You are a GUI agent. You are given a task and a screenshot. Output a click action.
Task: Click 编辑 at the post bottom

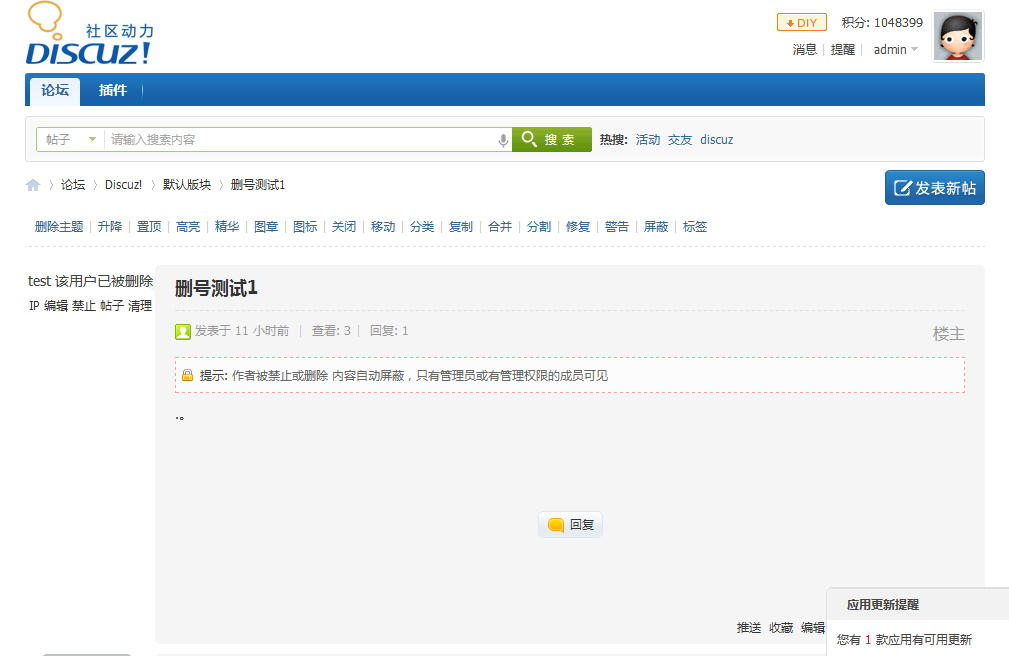[x=813, y=628]
